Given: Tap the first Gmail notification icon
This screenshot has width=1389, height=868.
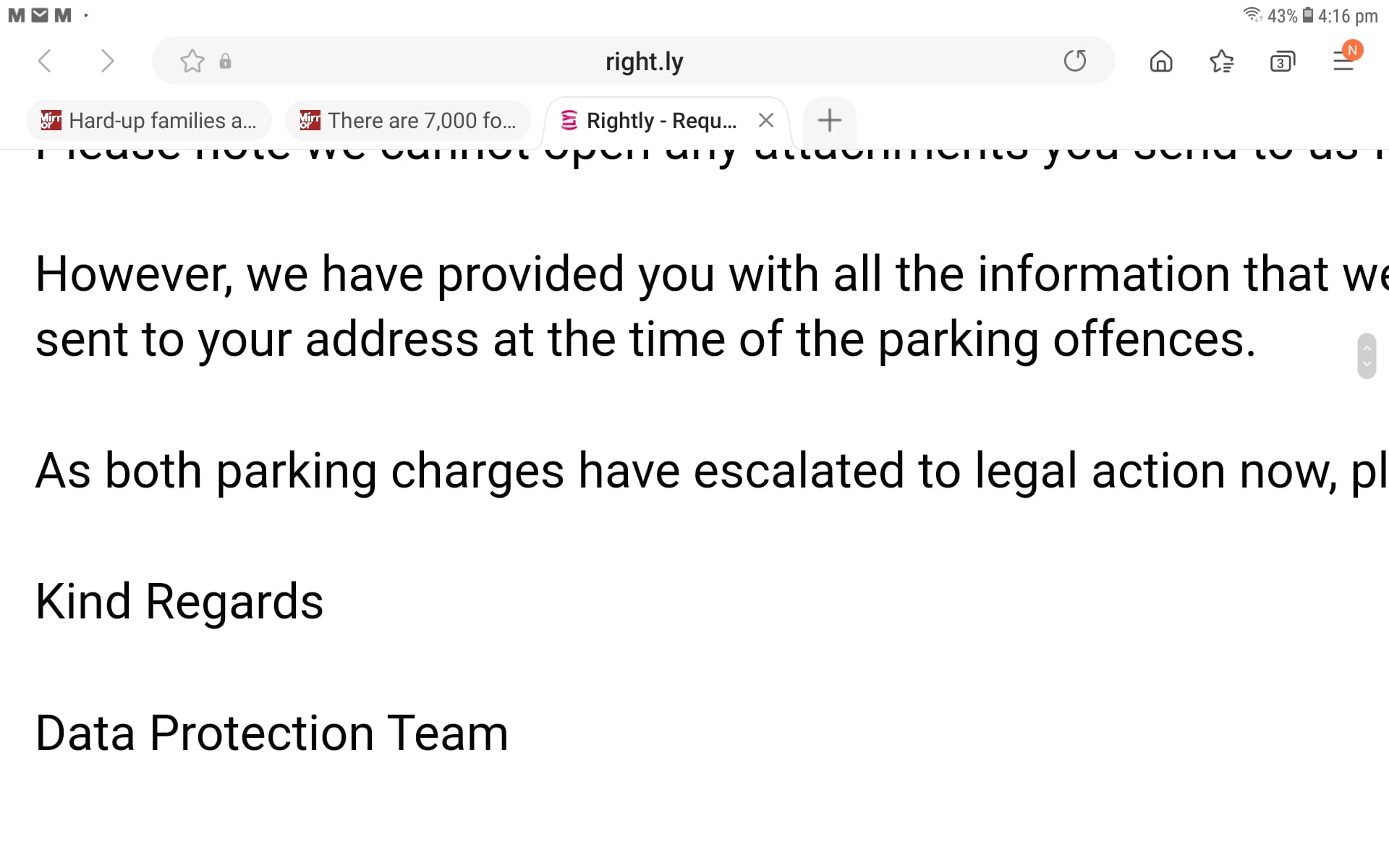Looking at the screenshot, I should (17, 15).
